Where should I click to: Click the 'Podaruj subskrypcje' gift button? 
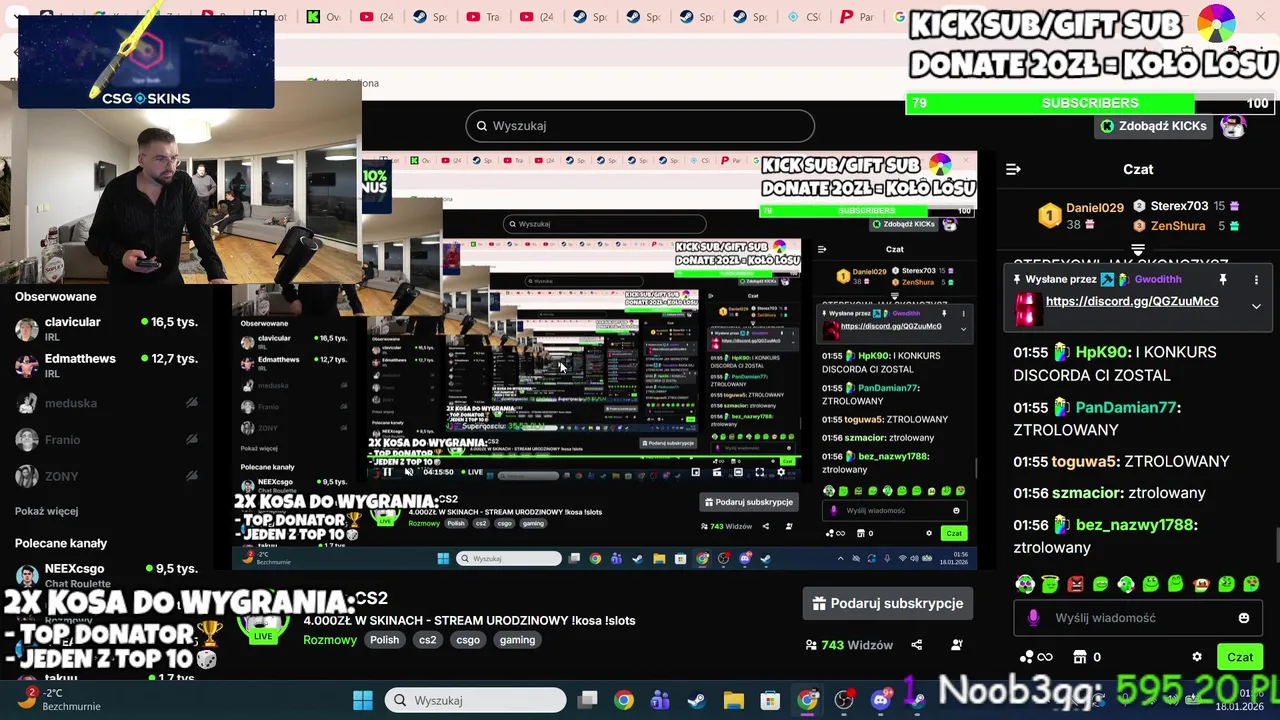pos(888,603)
